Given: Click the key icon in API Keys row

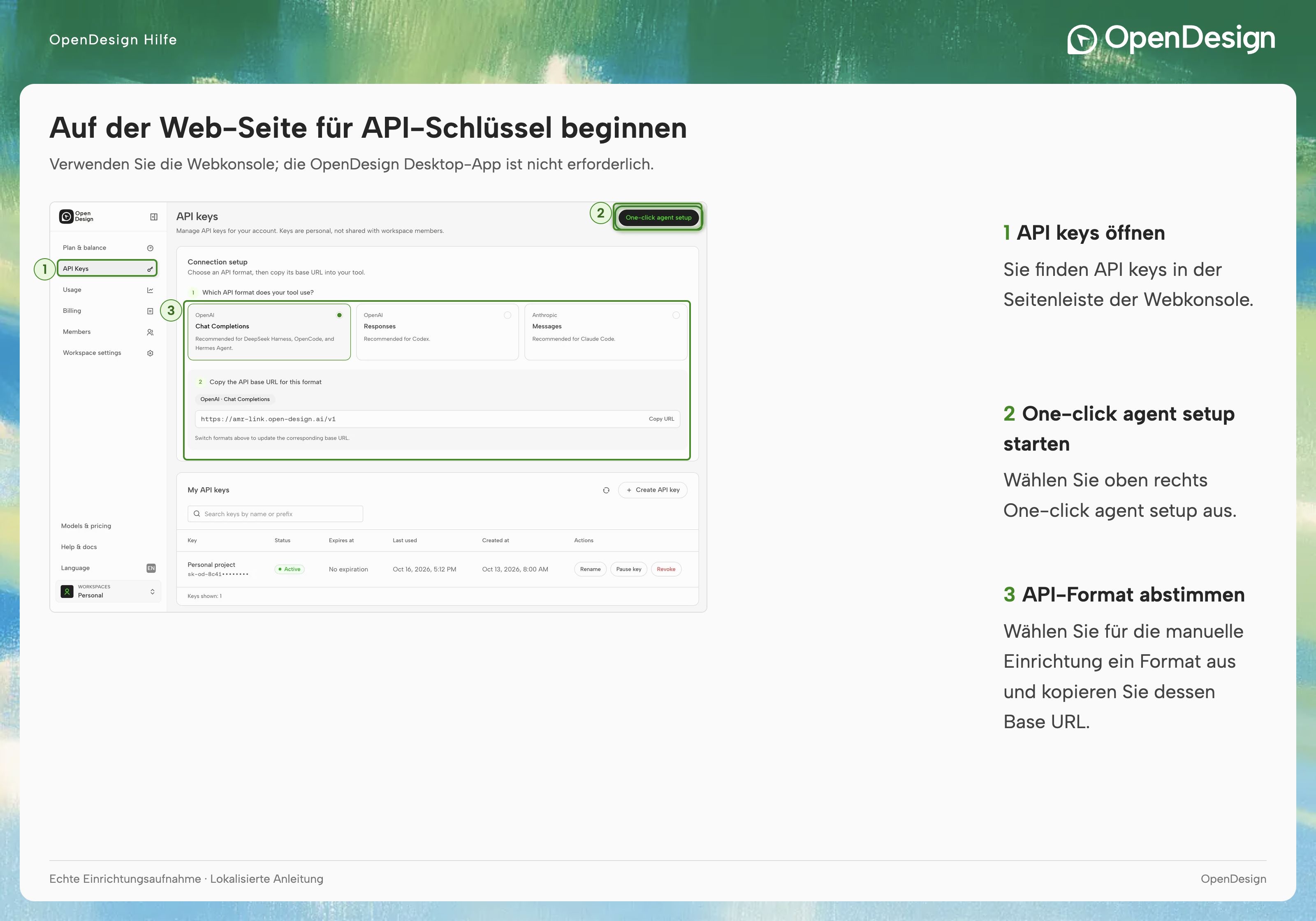Looking at the screenshot, I should pos(150,269).
